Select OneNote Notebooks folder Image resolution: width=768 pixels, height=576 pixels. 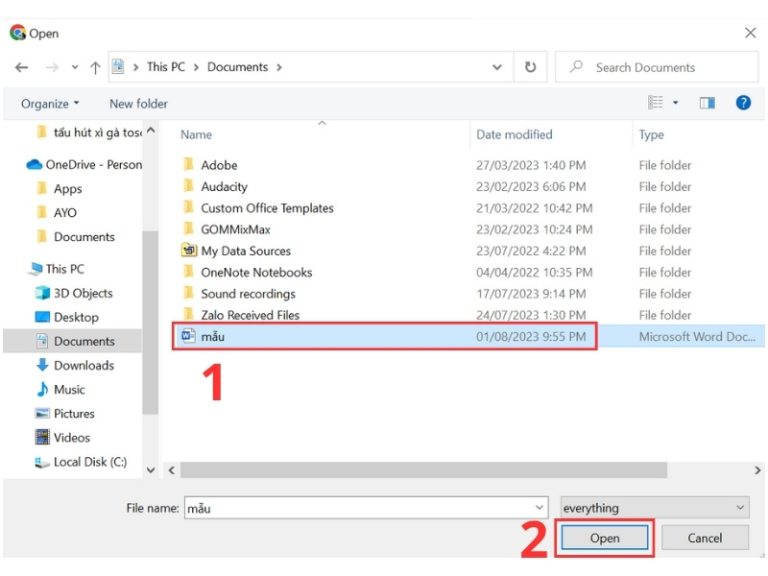[x=256, y=272]
